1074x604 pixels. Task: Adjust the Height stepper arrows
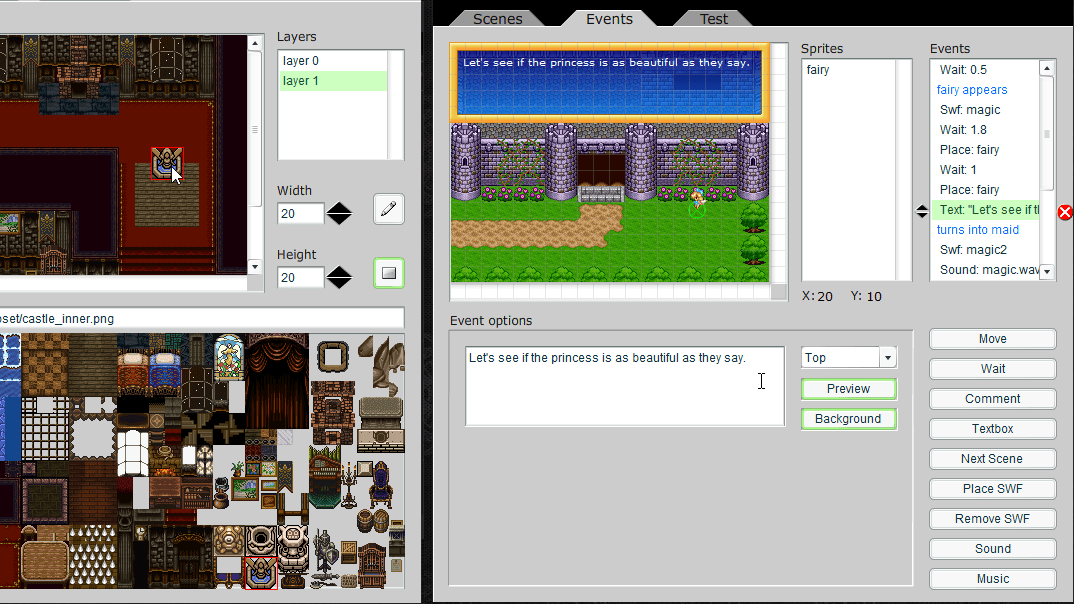[340, 277]
